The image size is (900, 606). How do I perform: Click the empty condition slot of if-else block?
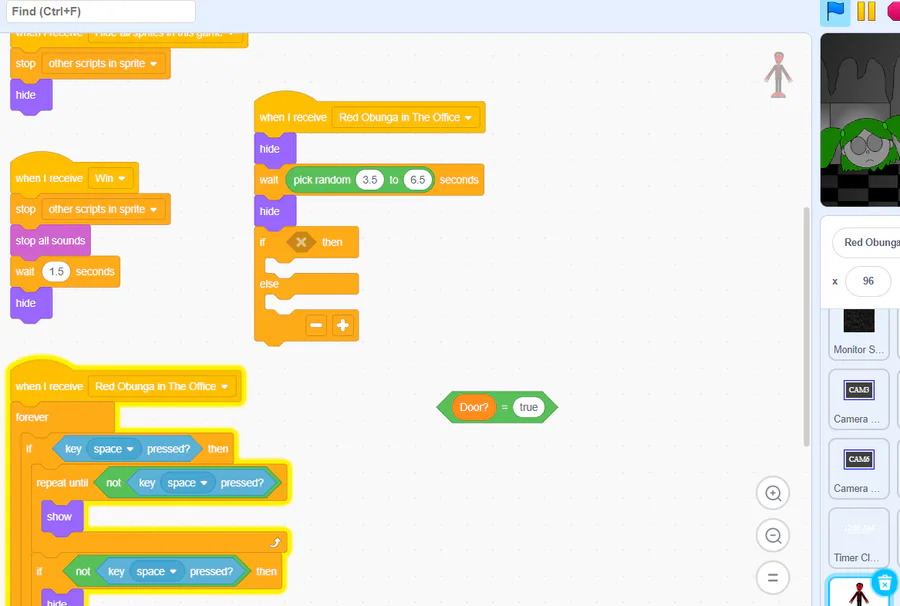[301, 242]
